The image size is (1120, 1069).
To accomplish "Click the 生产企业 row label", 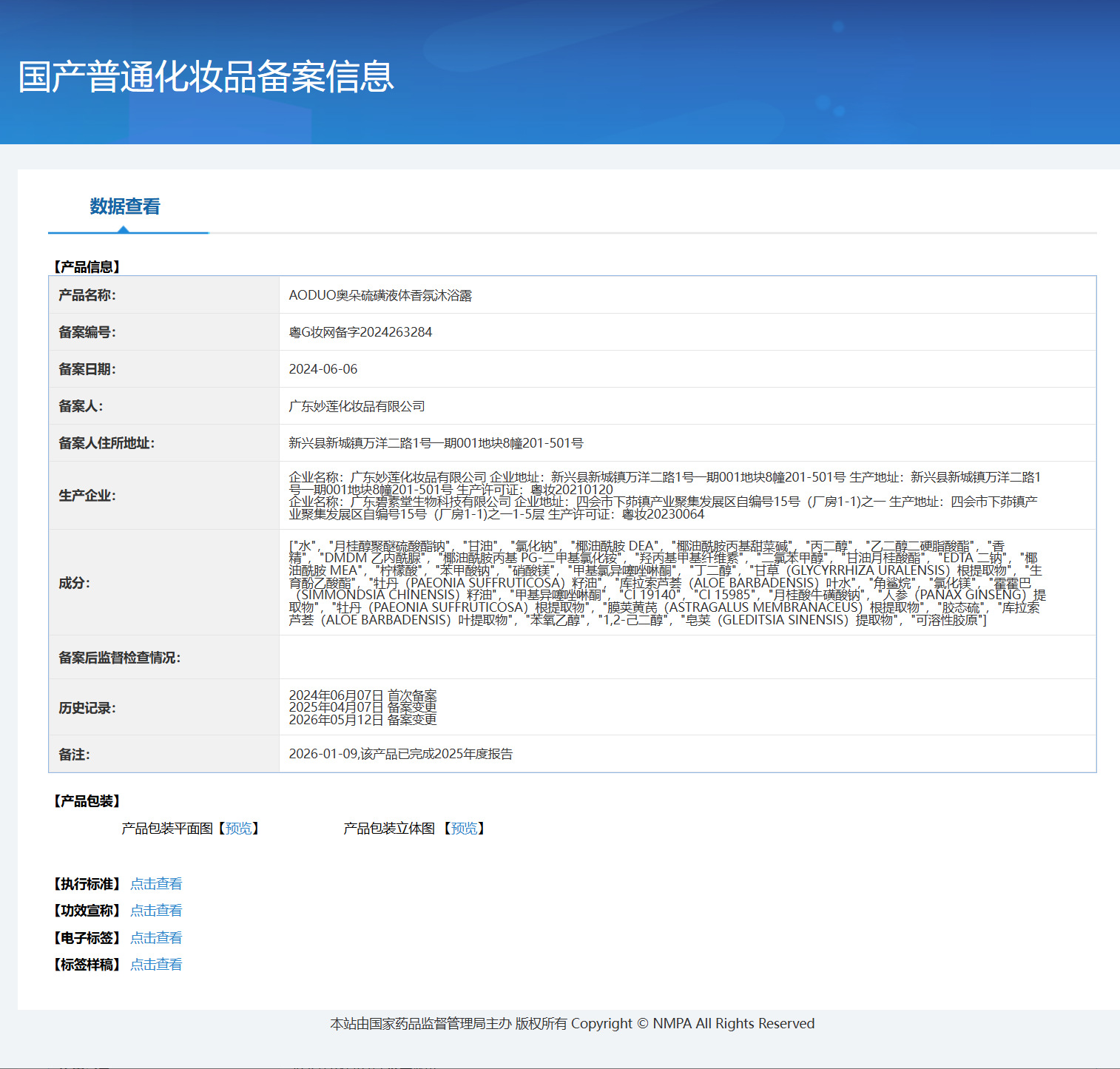I will [87, 496].
